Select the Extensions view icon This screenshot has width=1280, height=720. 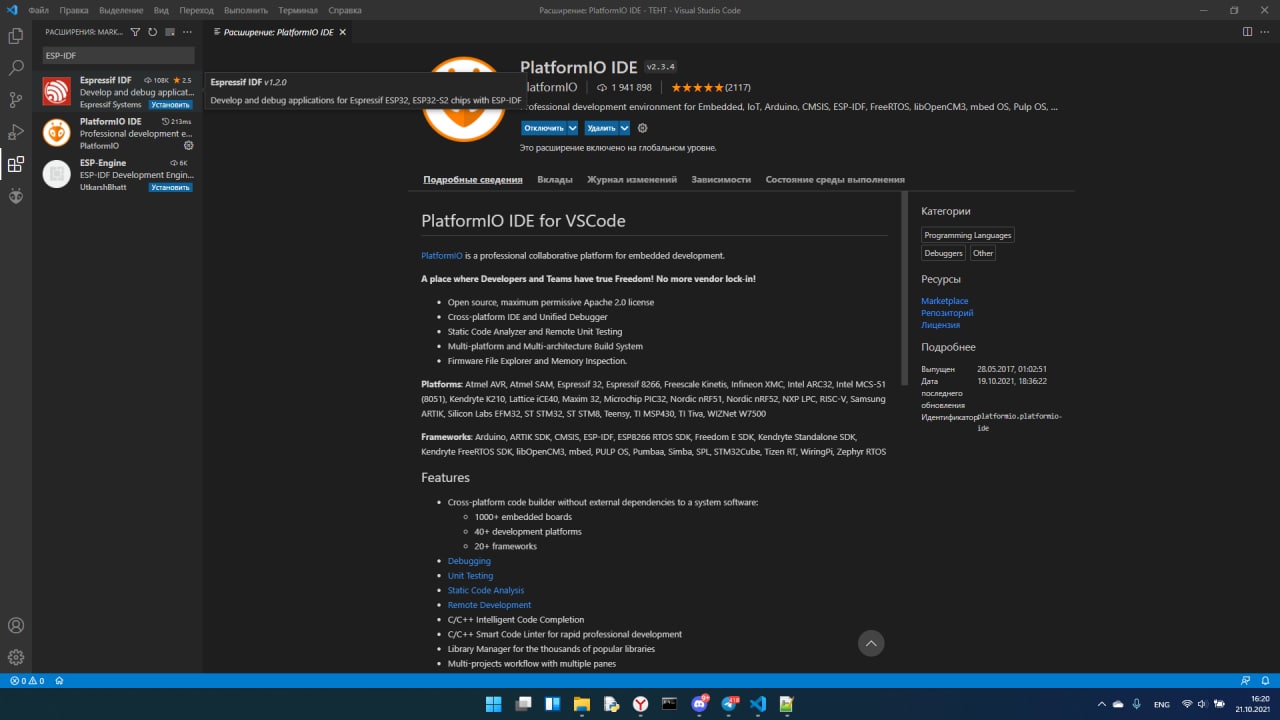tap(16, 164)
